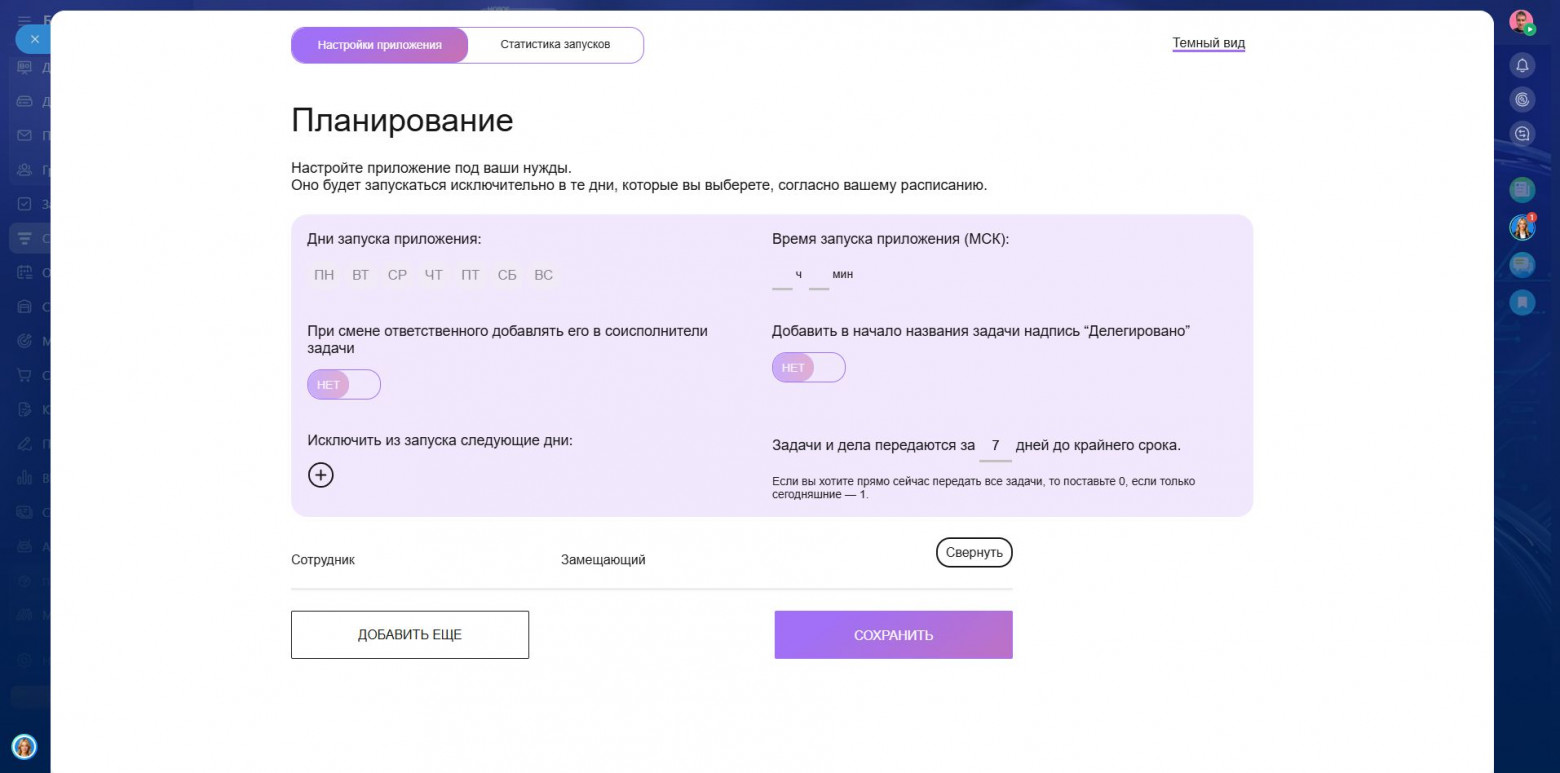The image size is (1560, 773).
Task: Open chat with woman avatar showing badge 1
Action: [1522, 227]
